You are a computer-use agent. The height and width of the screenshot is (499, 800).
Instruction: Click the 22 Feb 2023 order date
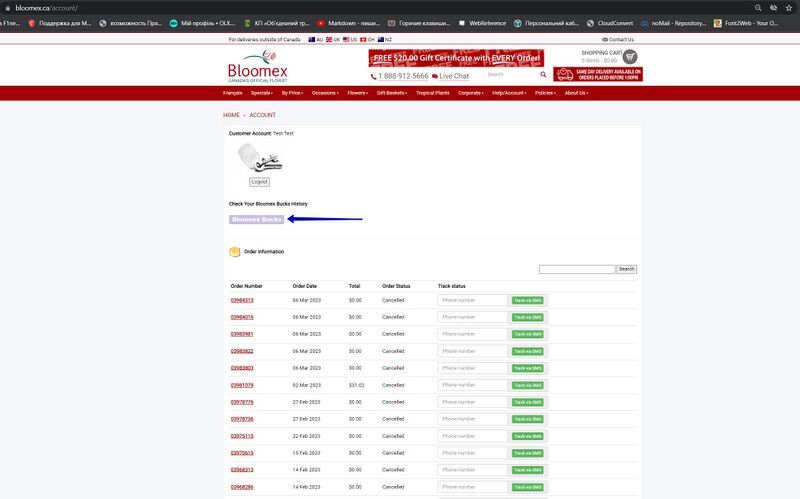[x=307, y=436]
